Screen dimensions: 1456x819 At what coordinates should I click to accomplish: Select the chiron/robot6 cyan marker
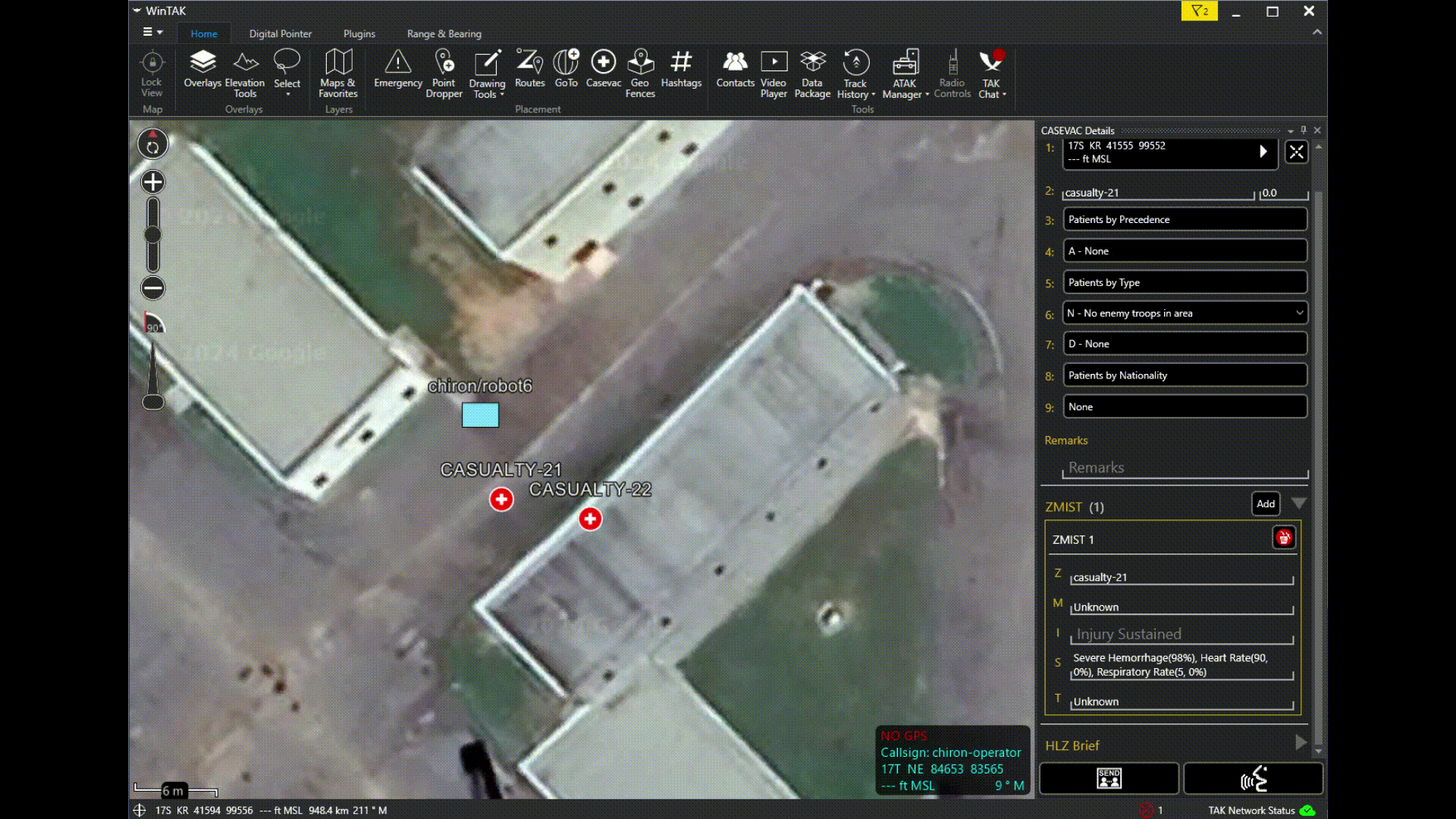tap(480, 415)
